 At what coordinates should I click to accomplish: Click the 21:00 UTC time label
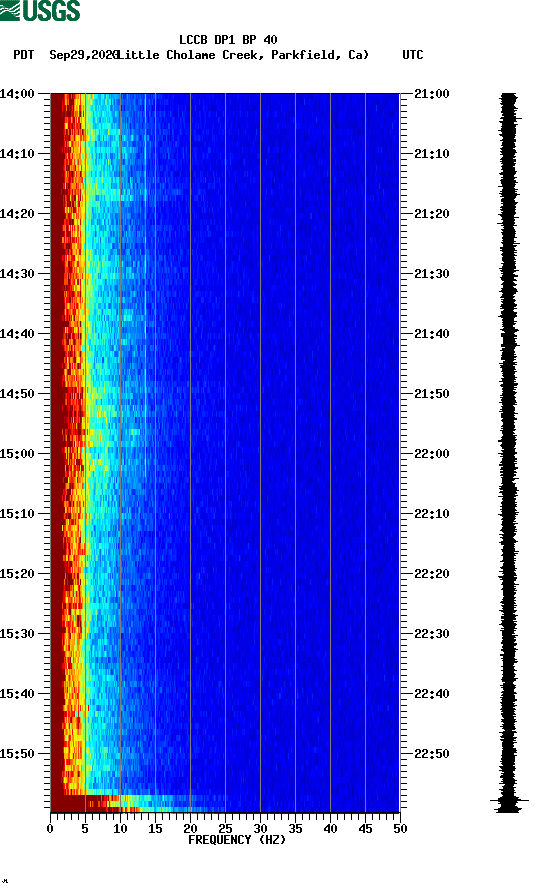point(432,94)
